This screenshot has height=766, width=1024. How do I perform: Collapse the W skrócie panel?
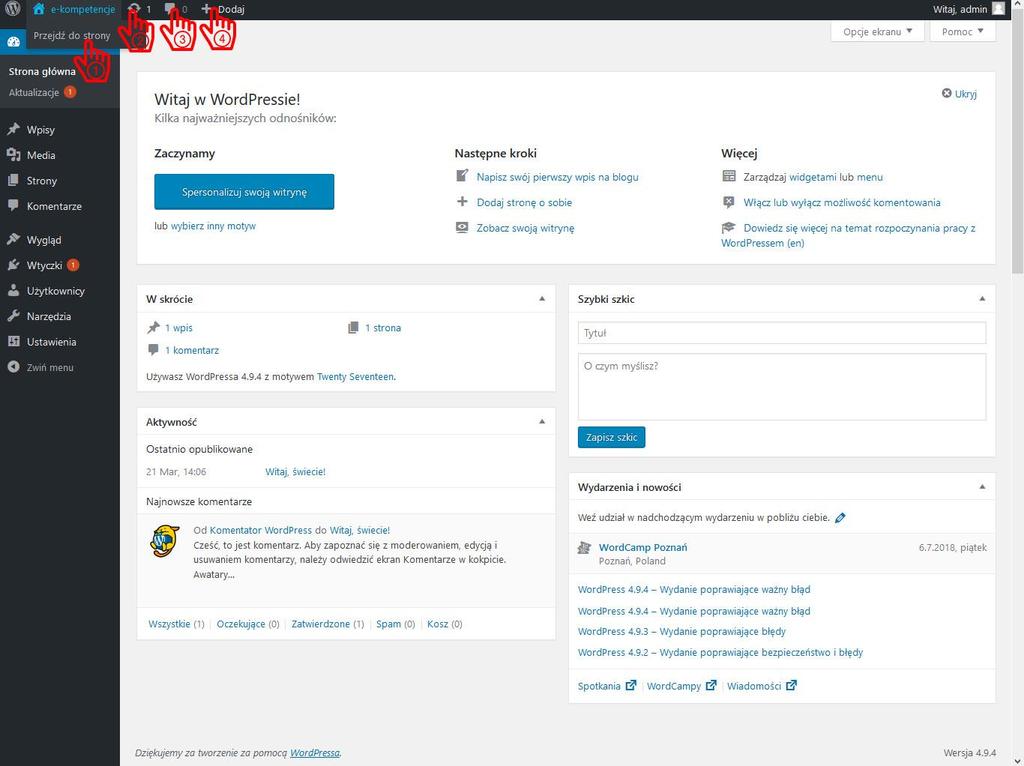(x=542, y=298)
